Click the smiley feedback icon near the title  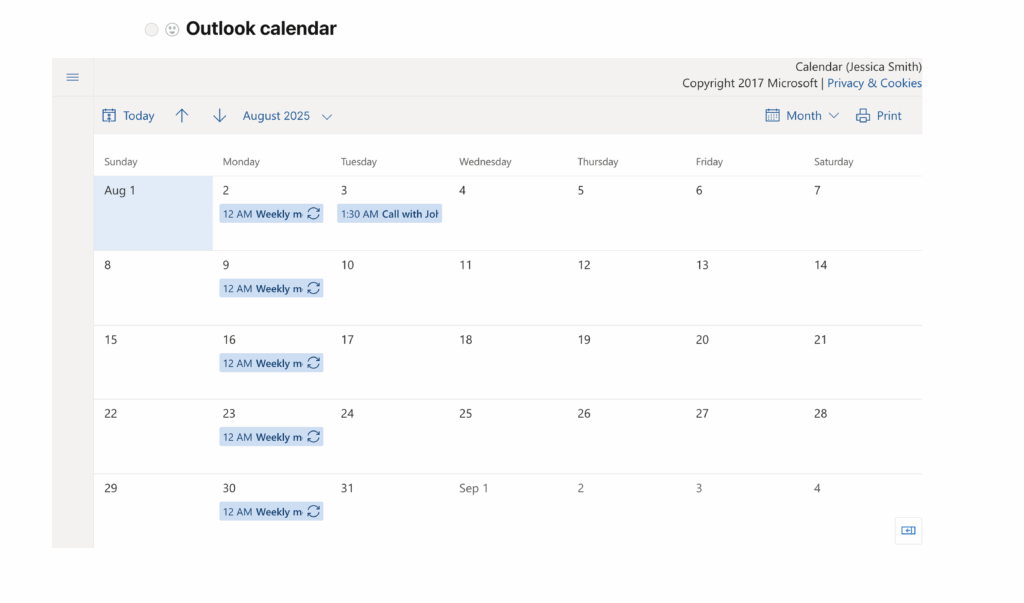[x=171, y=29]
